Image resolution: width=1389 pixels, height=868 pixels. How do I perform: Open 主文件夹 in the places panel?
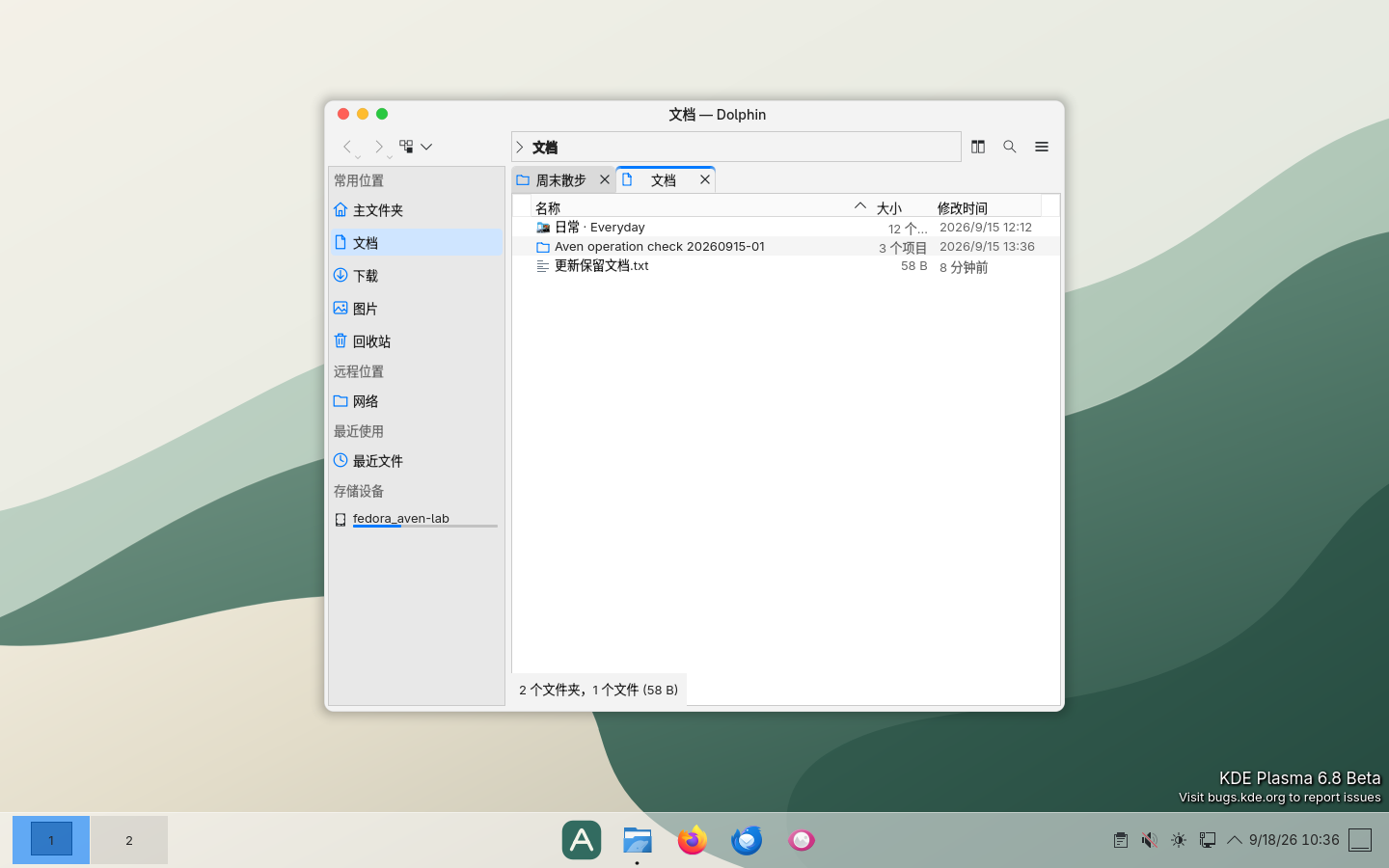416,210
